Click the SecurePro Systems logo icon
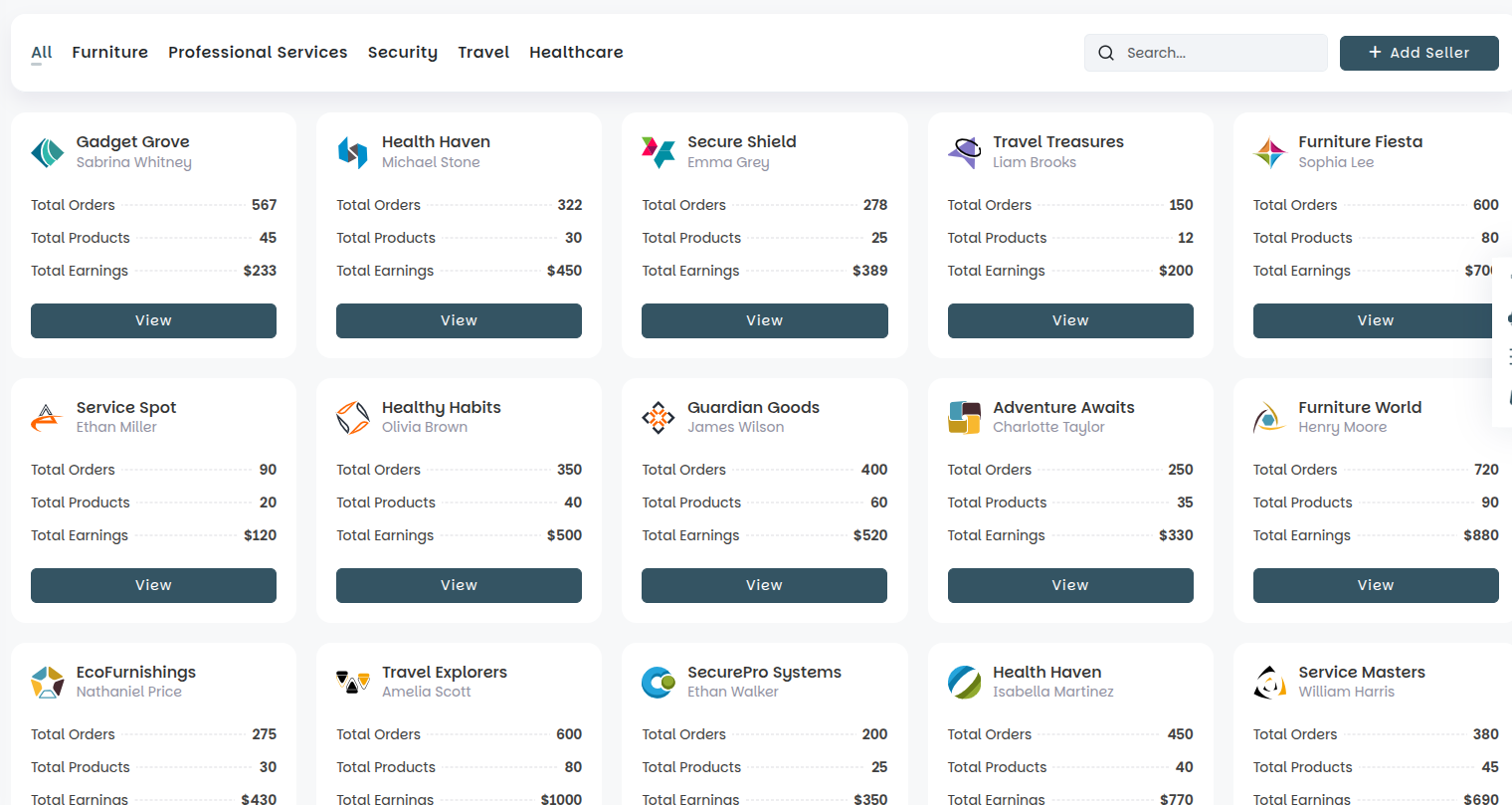This screenshot has width=1512, height=805. 659,682
